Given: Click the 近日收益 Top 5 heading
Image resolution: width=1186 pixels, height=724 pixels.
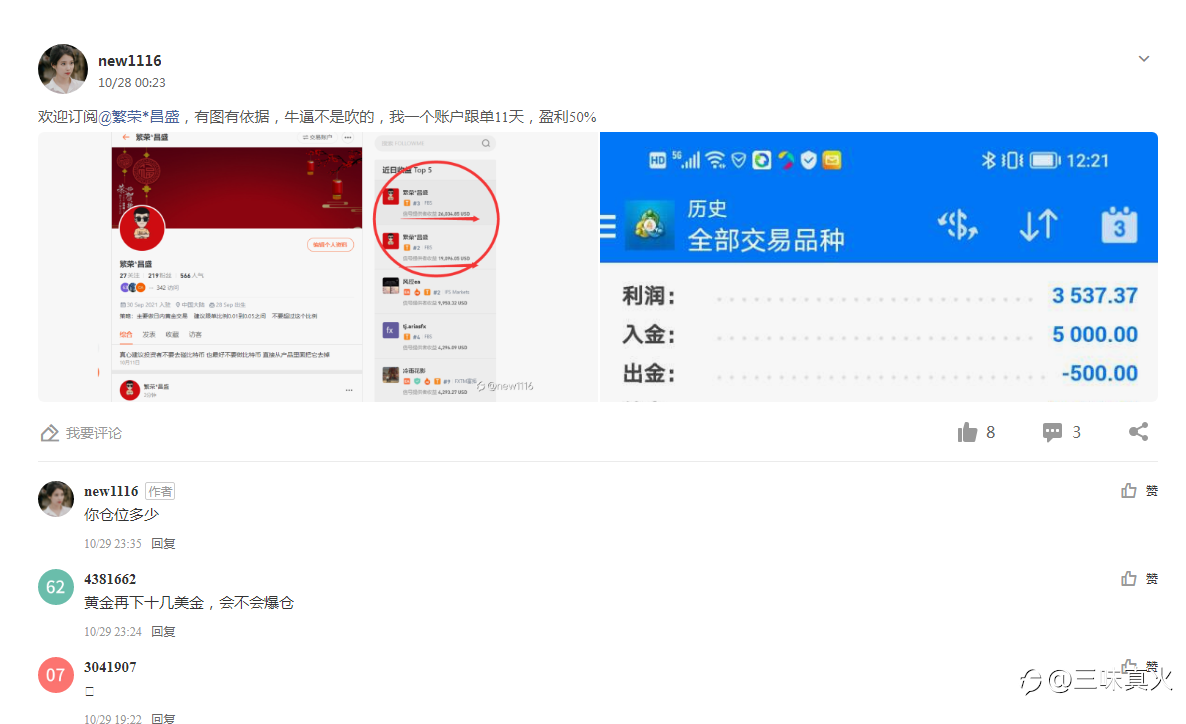Looking at the screenshot, I should 407,170.
